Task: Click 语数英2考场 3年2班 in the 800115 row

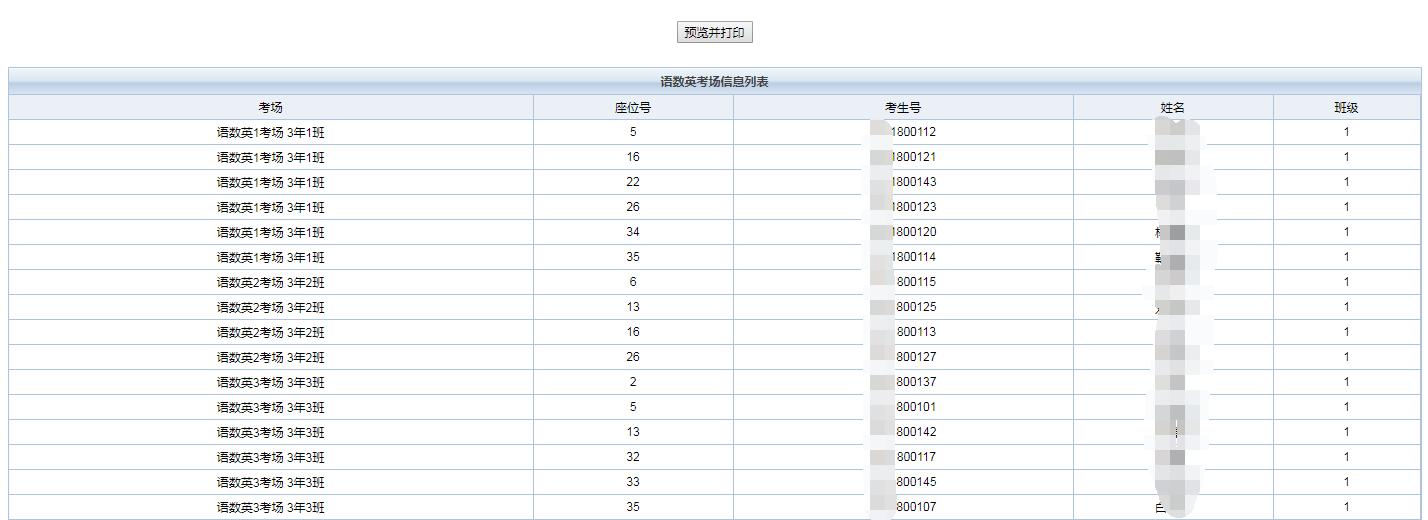Action: (271, 282)
